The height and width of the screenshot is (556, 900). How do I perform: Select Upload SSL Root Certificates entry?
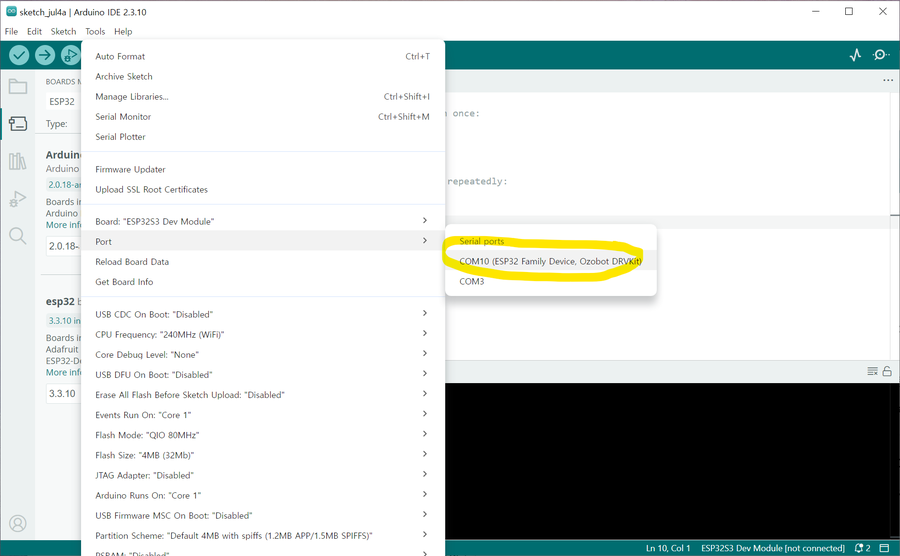(x=263, y=189)
